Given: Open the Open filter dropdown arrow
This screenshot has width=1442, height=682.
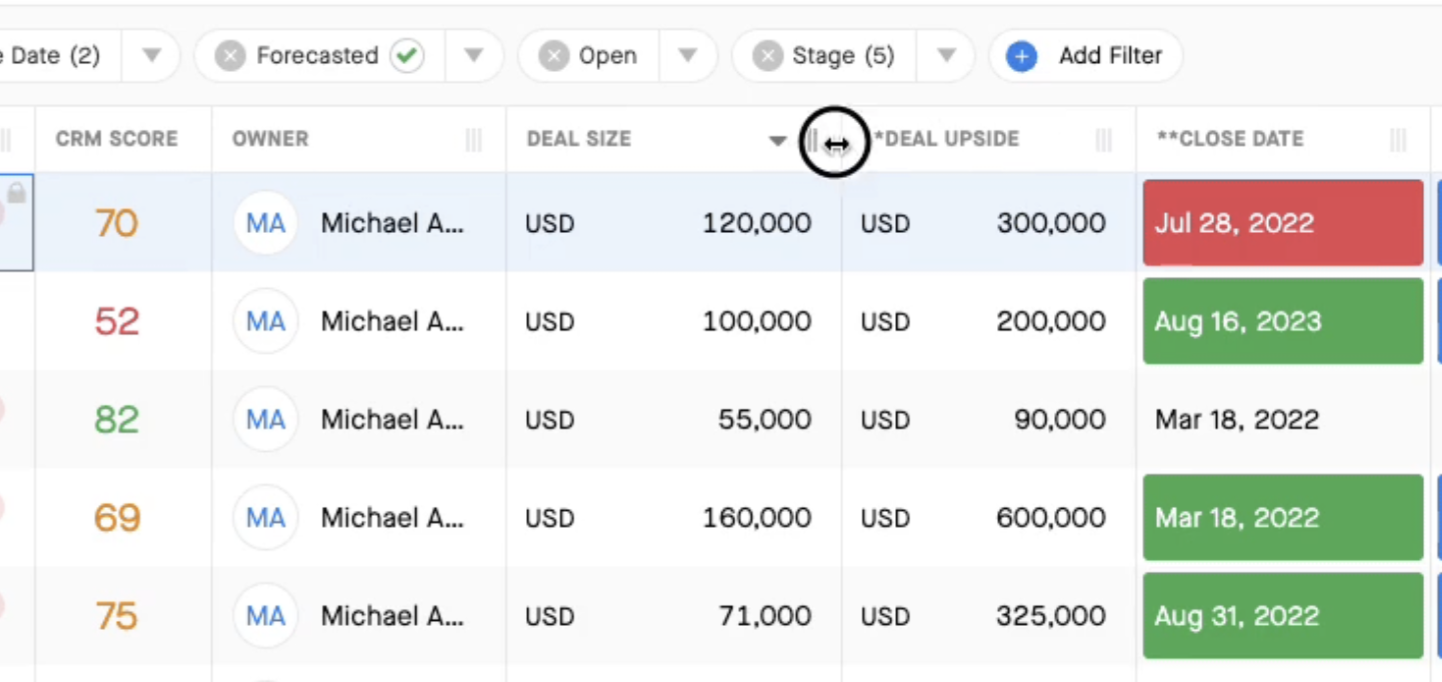Looking at the screenshot, I should pyautogui.click(x=687, y=56).
